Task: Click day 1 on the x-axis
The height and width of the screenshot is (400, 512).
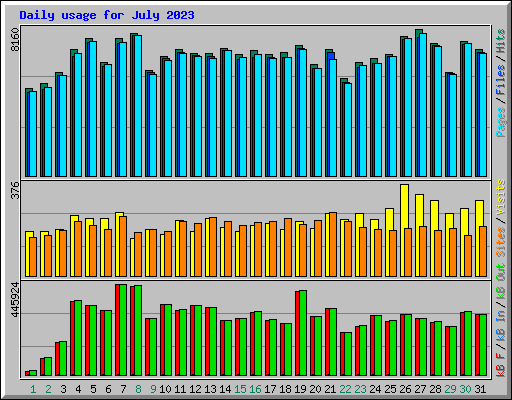Action: [33, 389]
